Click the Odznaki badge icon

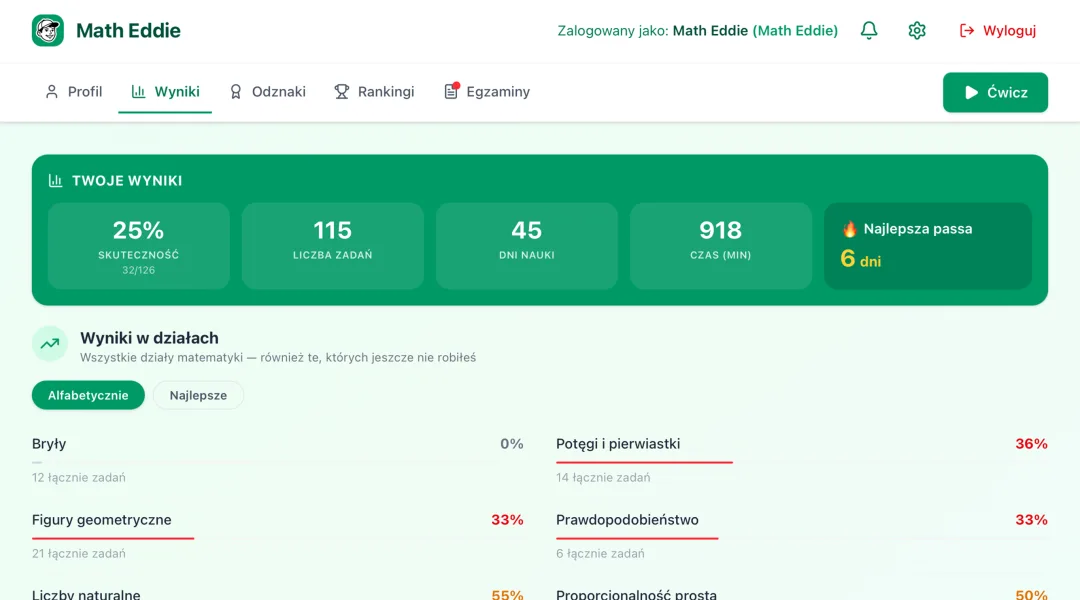(236, 92)
